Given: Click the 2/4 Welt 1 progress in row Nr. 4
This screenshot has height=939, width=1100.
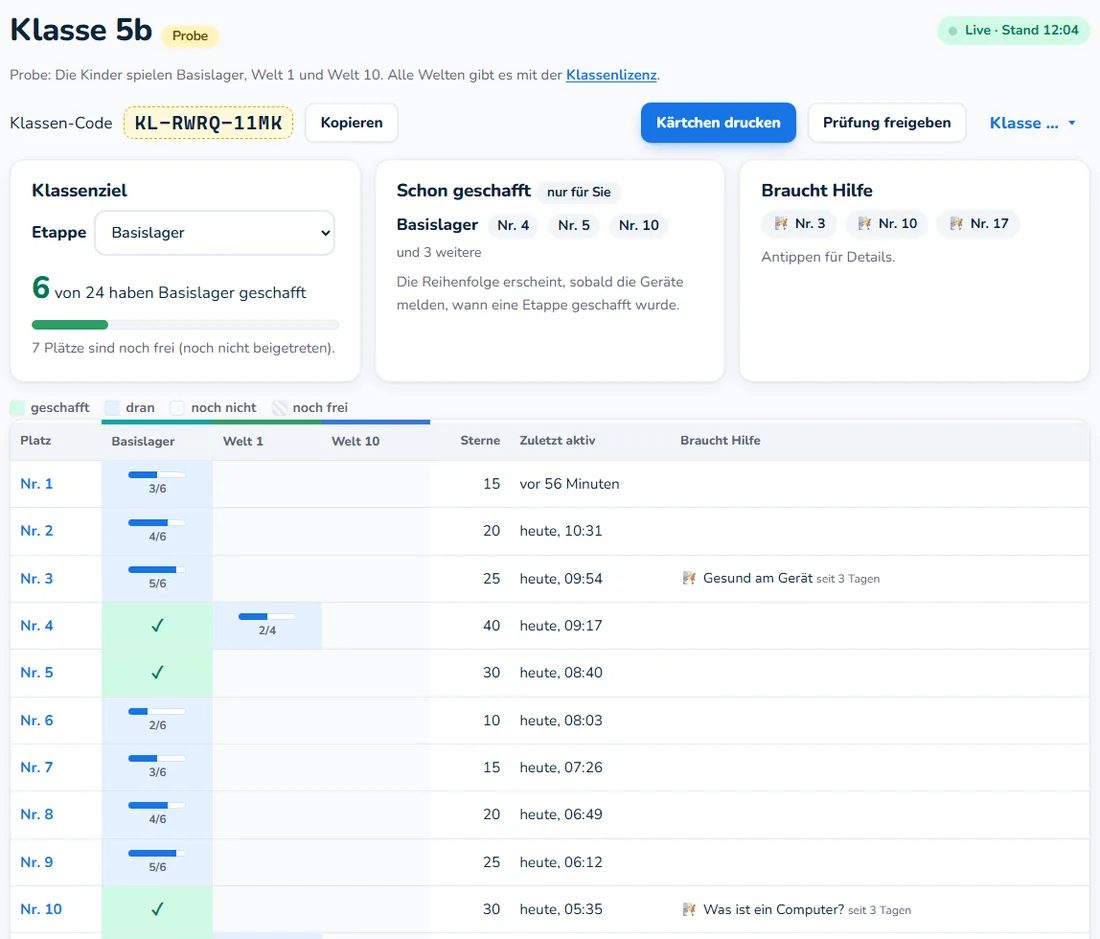Looking at the screenshot, I should (x=267, y=623).
